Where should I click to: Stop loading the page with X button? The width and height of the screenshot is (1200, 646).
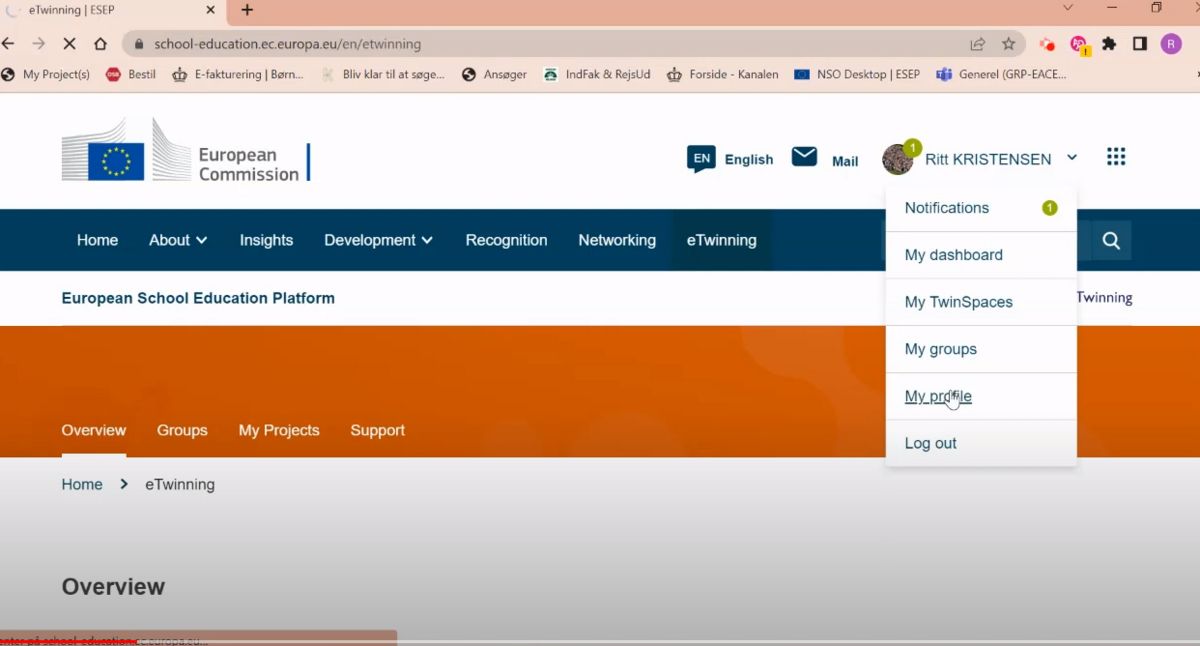coord(69,44)
